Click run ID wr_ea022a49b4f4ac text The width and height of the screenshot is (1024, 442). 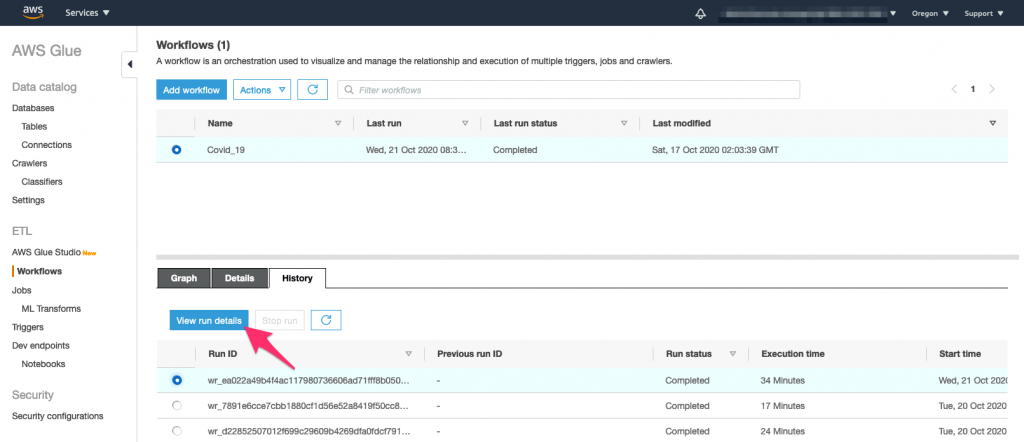309,380
